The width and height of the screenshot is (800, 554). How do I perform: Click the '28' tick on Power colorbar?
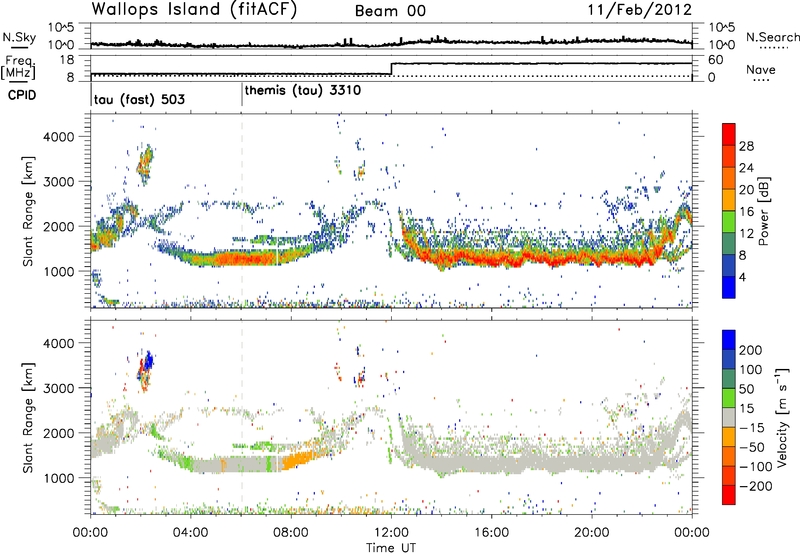(746, 146)
